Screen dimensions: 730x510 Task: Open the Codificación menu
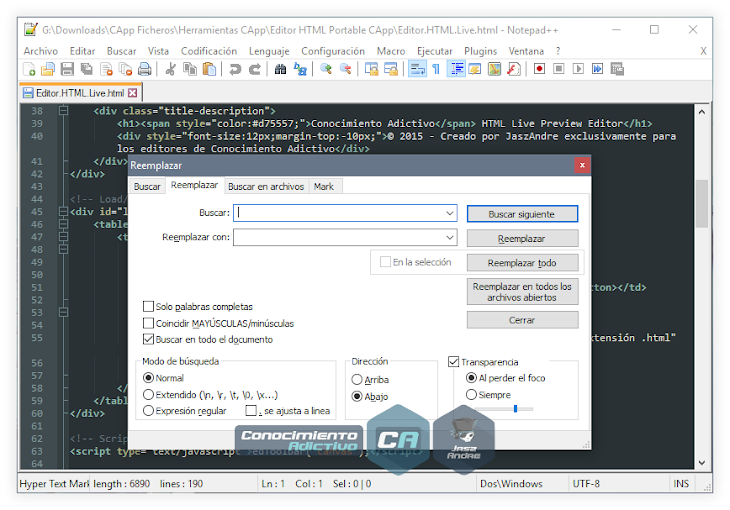209,51
